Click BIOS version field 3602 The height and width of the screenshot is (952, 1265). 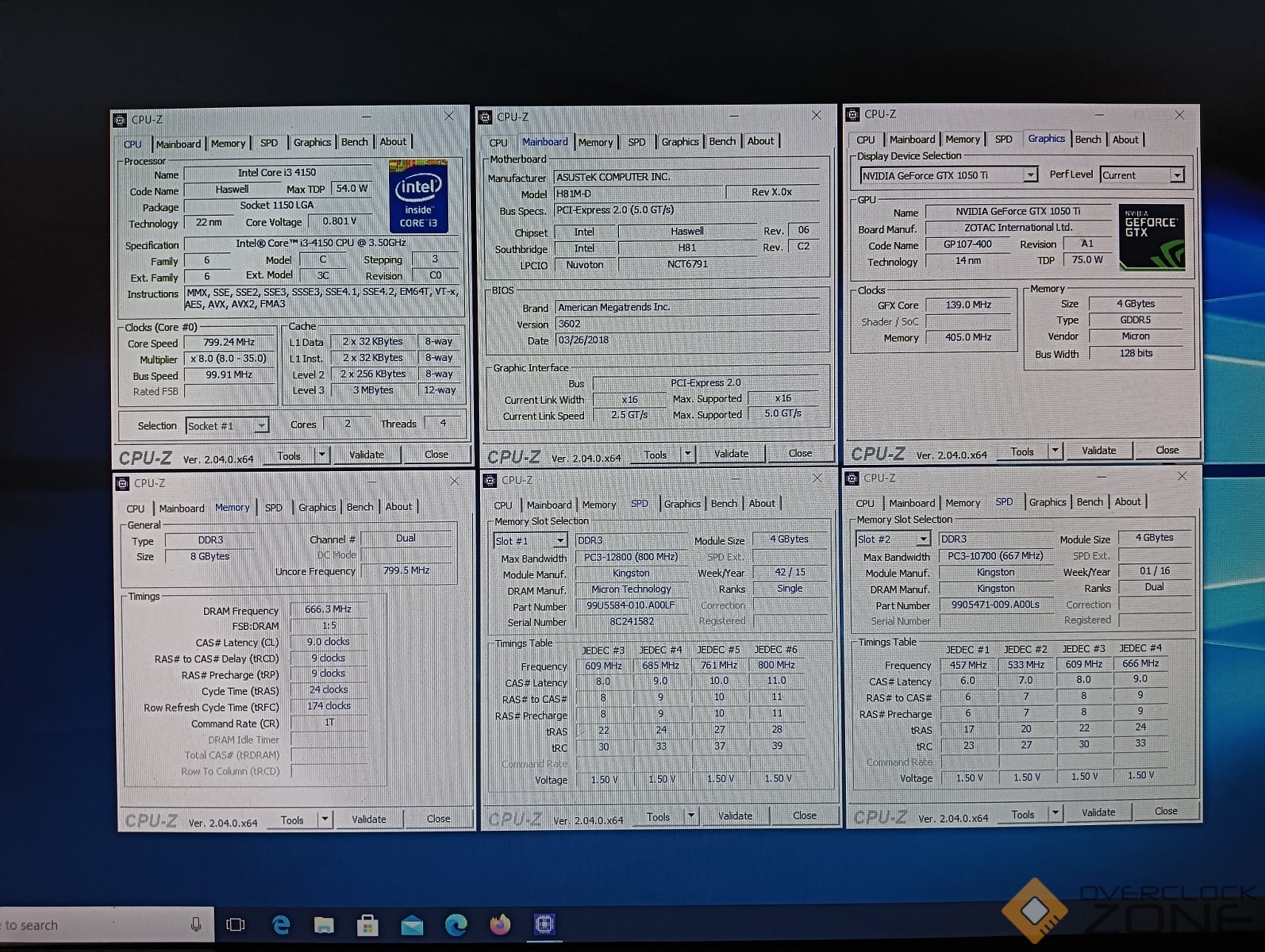point(686,324)
